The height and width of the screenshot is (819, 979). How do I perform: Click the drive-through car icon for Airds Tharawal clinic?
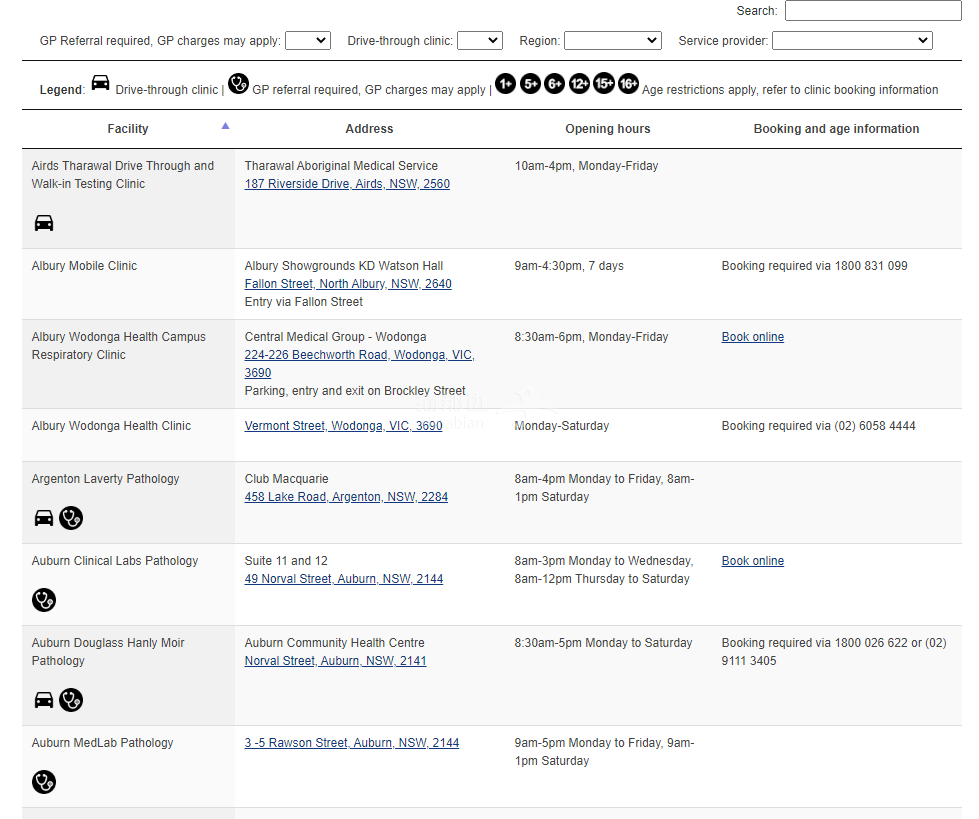click(44, 222)
